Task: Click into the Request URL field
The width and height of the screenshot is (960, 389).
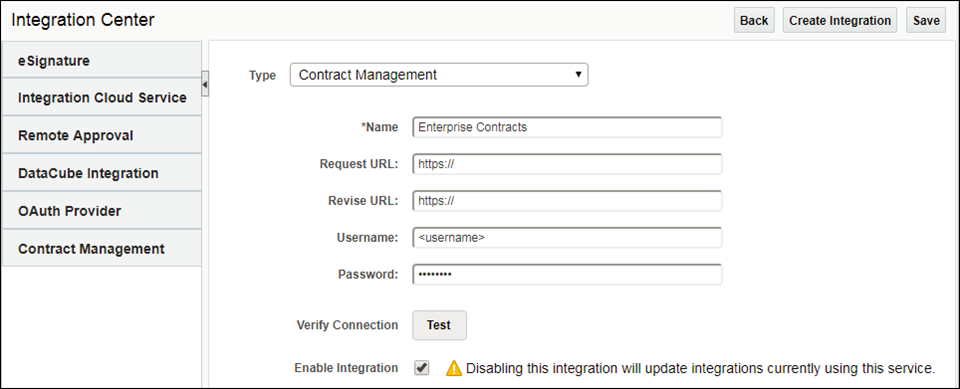Action: click(x=567, y=164)
